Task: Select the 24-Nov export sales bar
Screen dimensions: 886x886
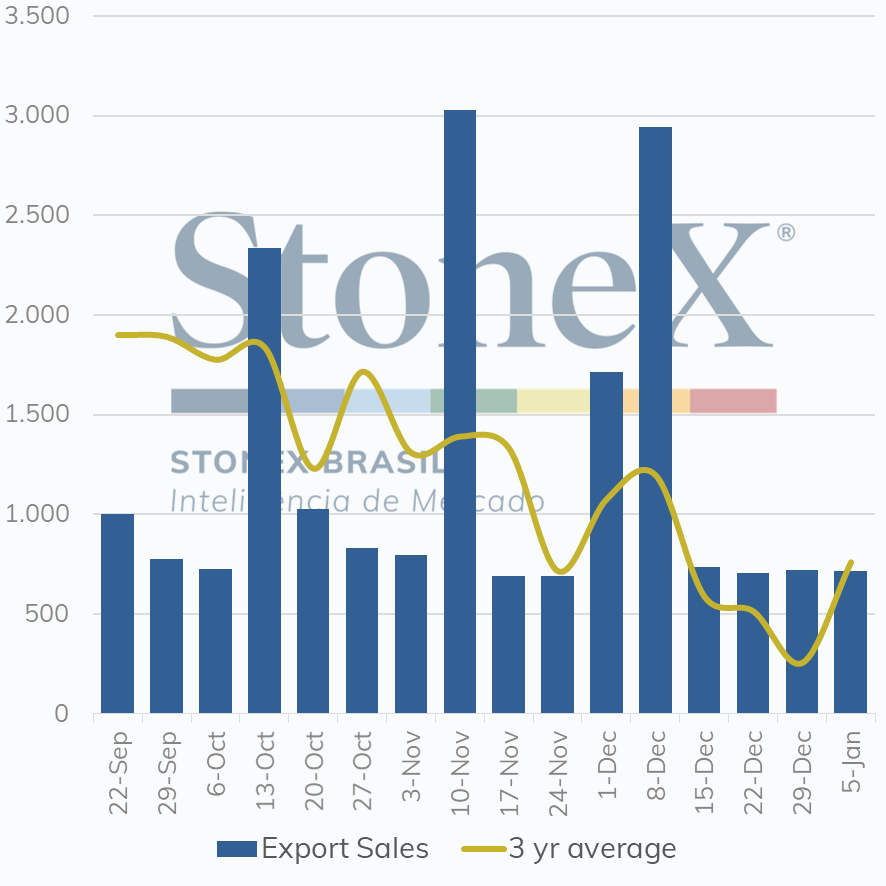Action: (x=558, y=645)
